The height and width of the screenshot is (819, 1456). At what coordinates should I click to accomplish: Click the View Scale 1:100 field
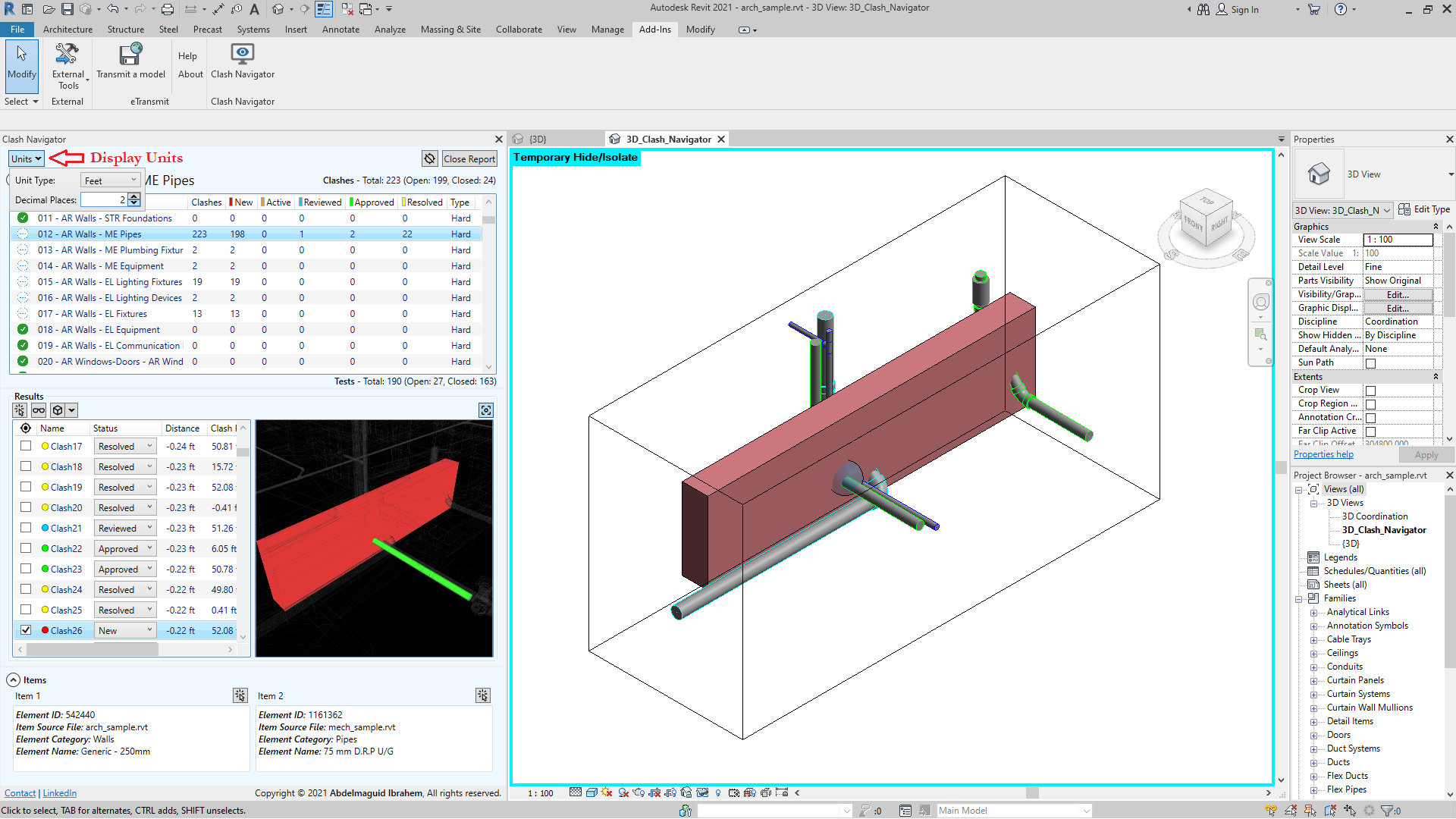[x=1398, y=240]
